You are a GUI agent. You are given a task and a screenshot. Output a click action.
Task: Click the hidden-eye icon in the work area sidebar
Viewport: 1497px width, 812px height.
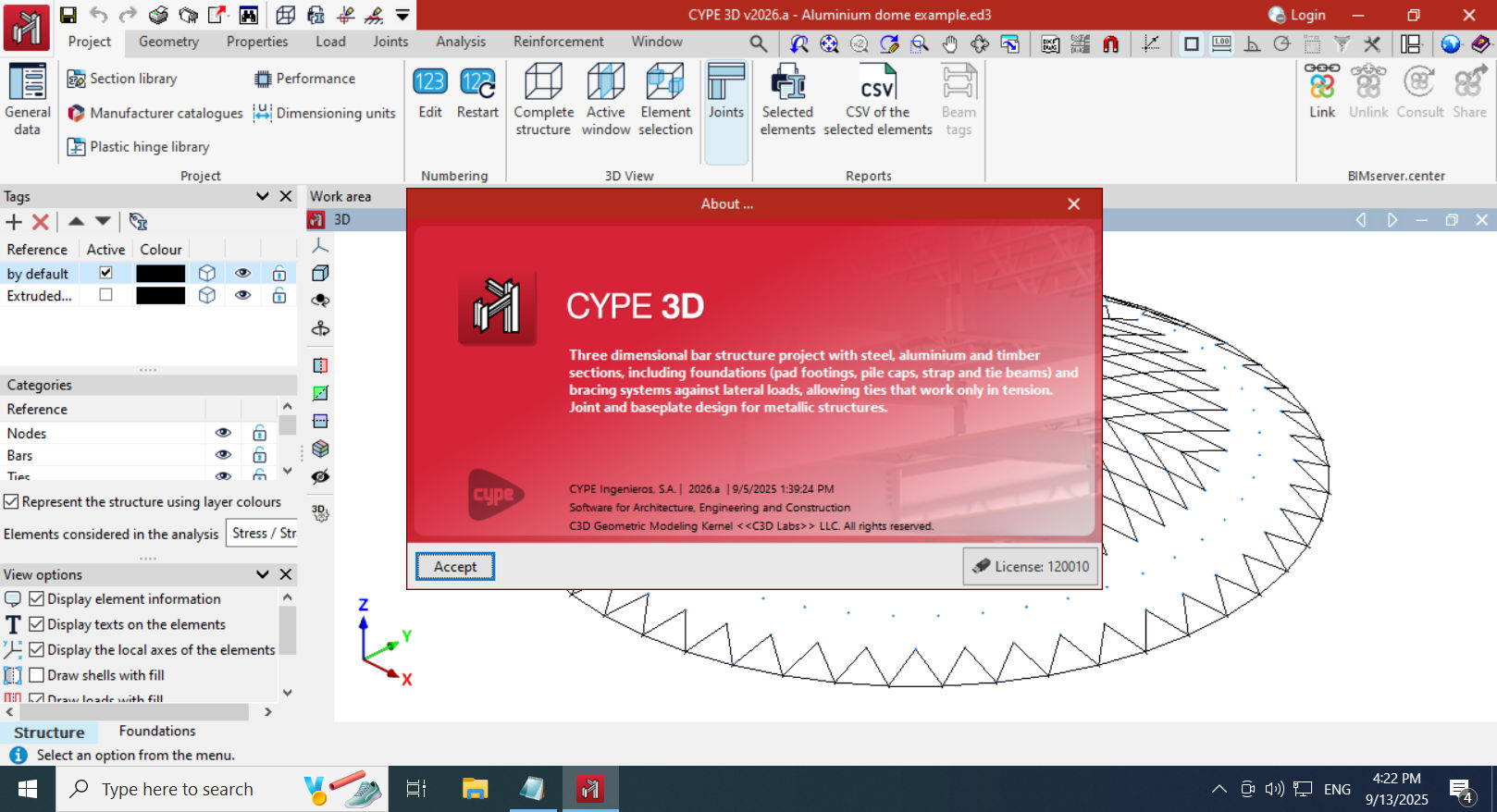(x=320, y=476)
